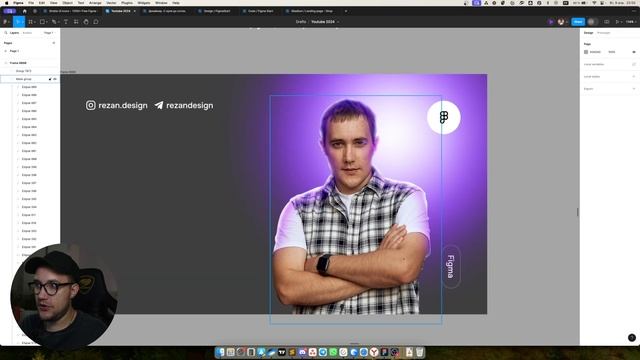Open the Page dropdown in Layers panel
This screenshot has width=640, height=360.
pyautogui.click(x=48, y=33)
